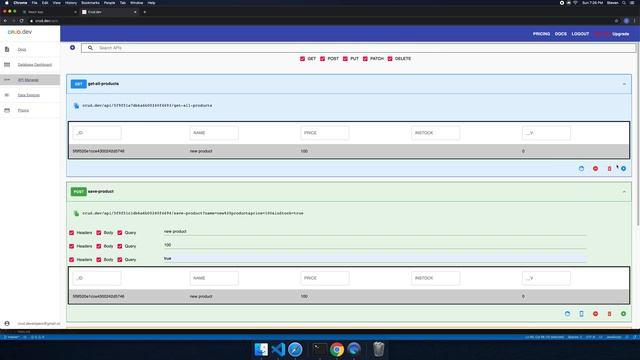This screenshot has height=360, width=640.
Task: Open the Chrome File menu
Action: point(34,3)
